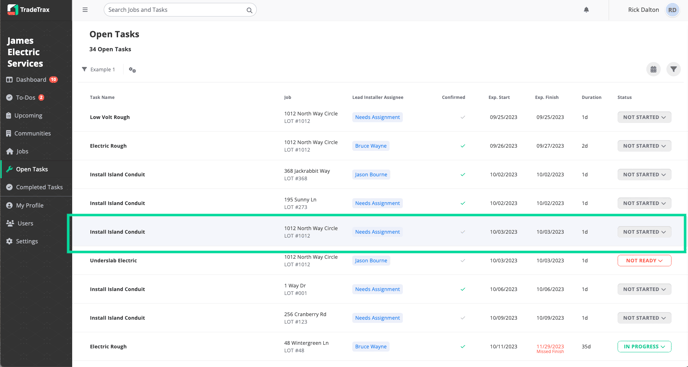Sort by Task Name column header
This screenshot has height=367, width=688.
102,97
